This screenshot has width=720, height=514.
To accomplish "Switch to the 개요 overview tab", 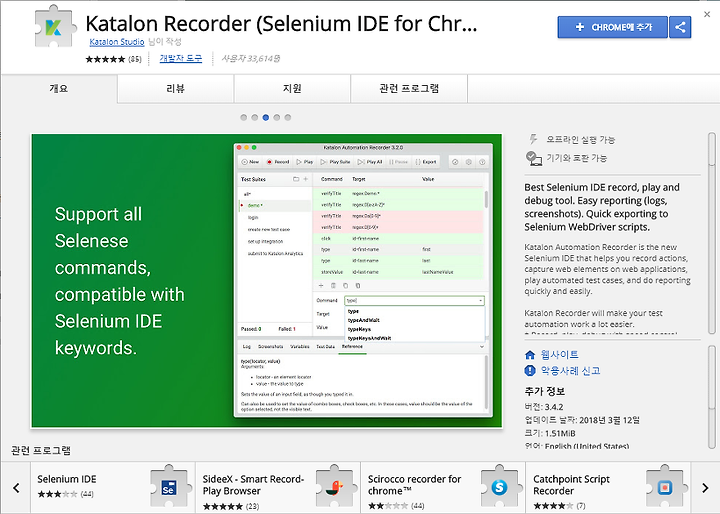I will click(x=59, y=88).
